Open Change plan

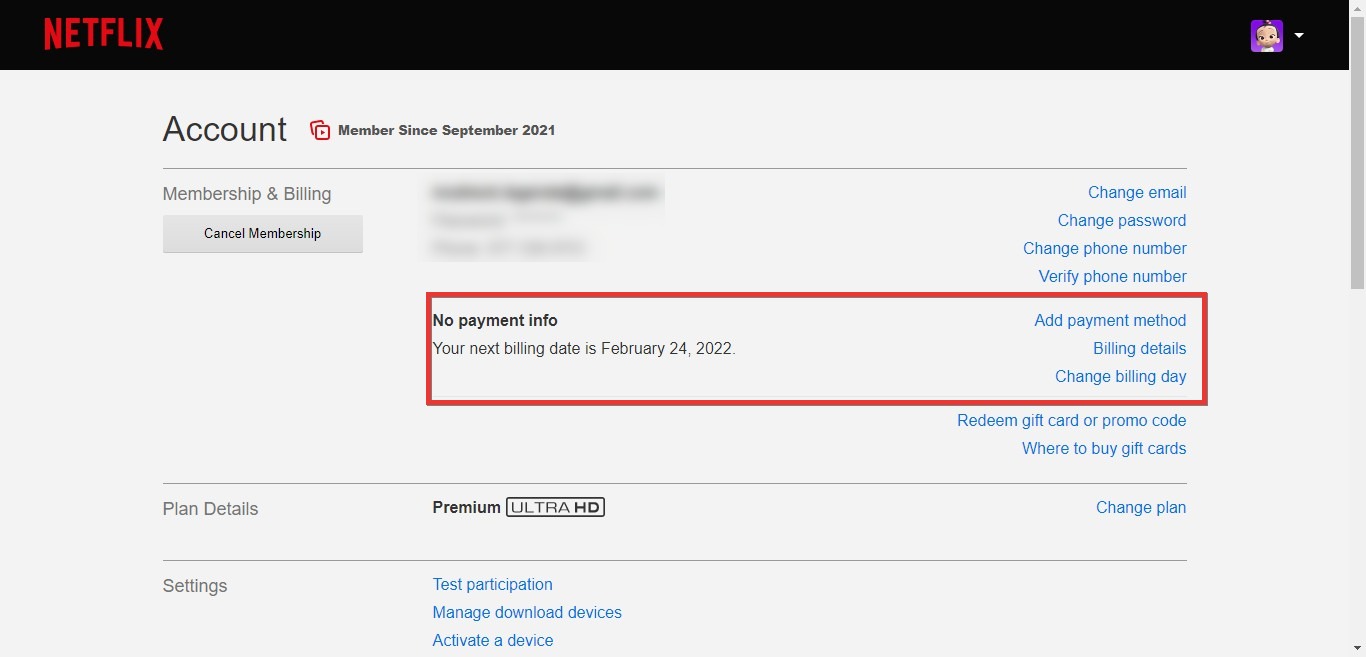coord(1140,507)
